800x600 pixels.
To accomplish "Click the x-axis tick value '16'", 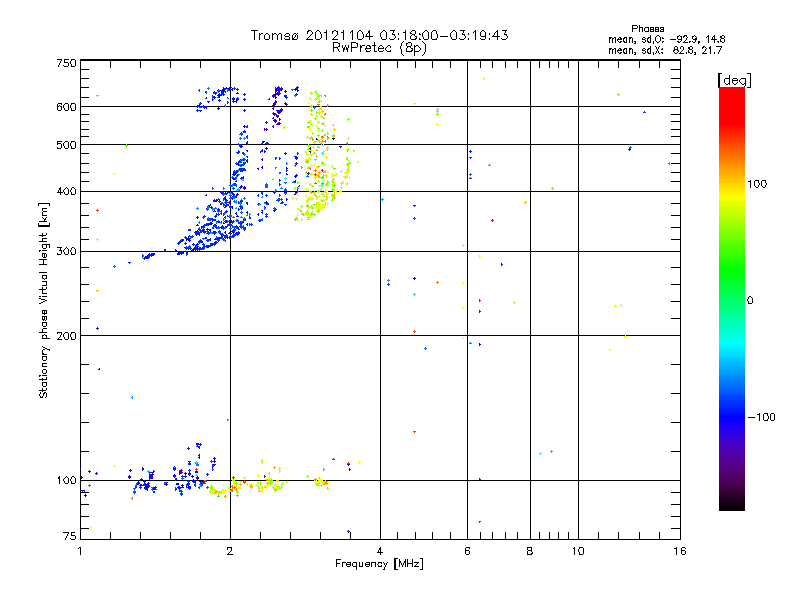I will pyautogui.click(x=680, y=551).
